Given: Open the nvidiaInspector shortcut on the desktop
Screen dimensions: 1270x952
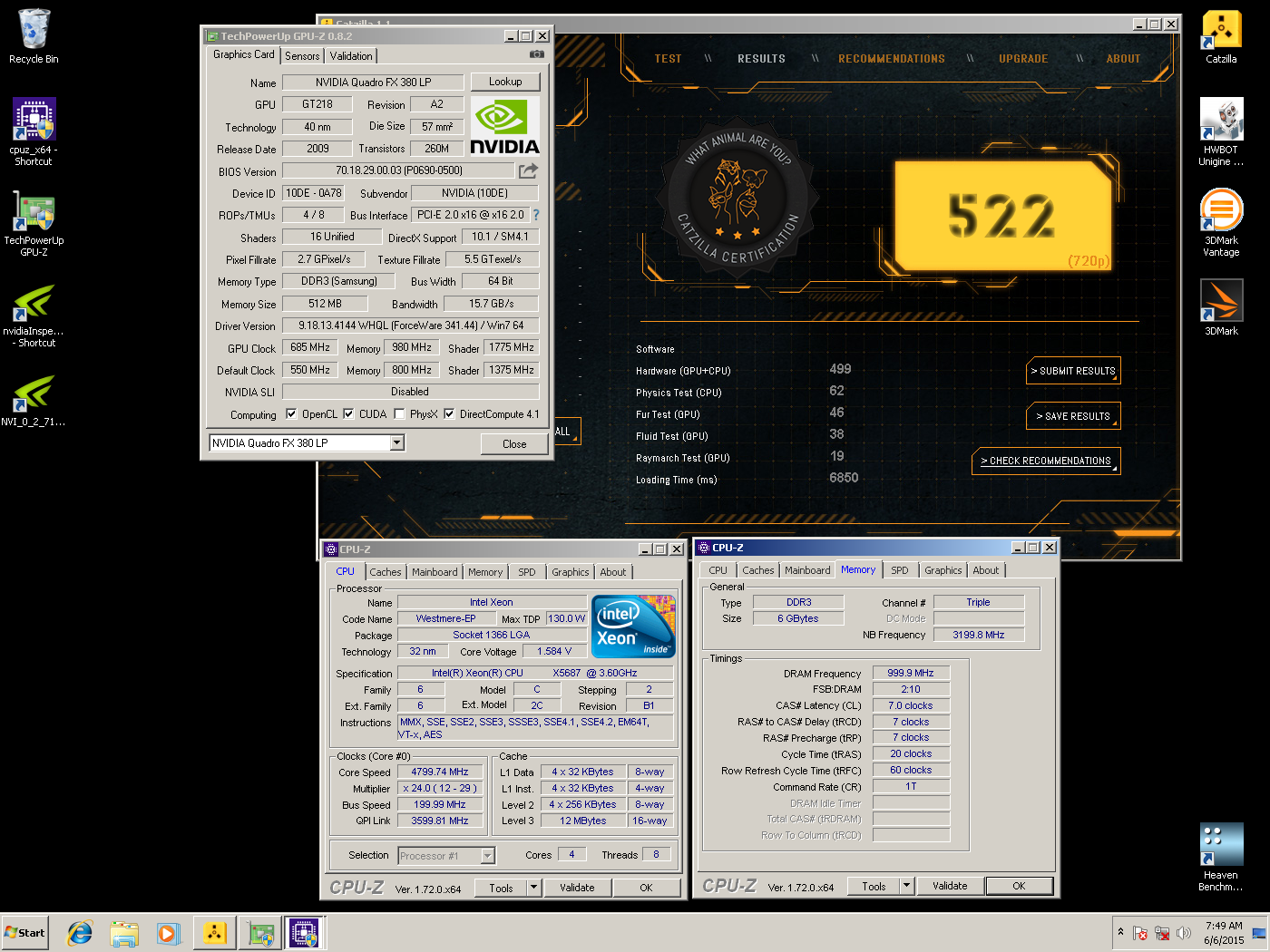Looking at the screenshot, I should point(34,315).
